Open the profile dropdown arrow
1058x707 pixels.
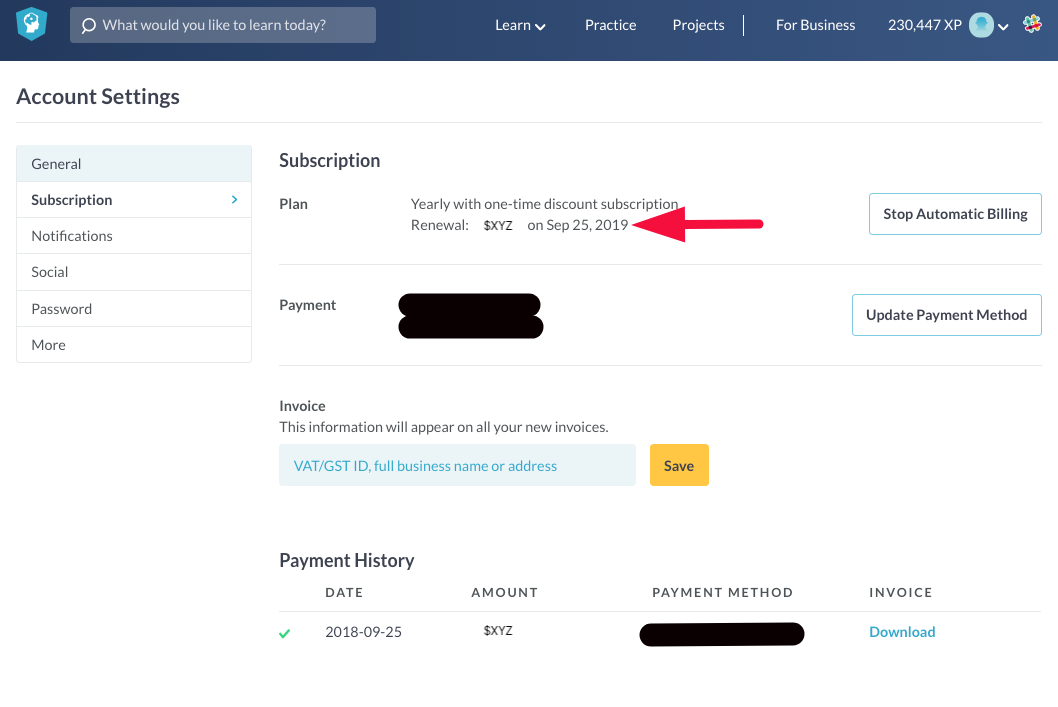1003,27
